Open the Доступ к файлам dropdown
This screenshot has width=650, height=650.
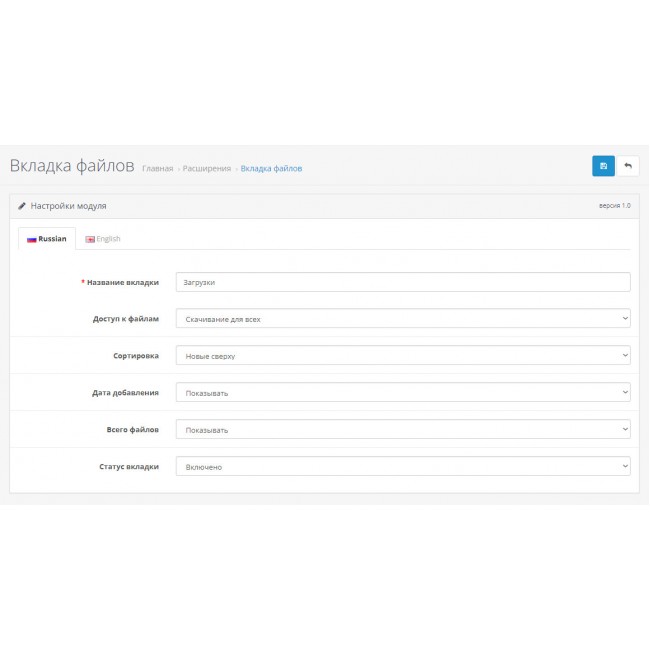tap(402, 319)
